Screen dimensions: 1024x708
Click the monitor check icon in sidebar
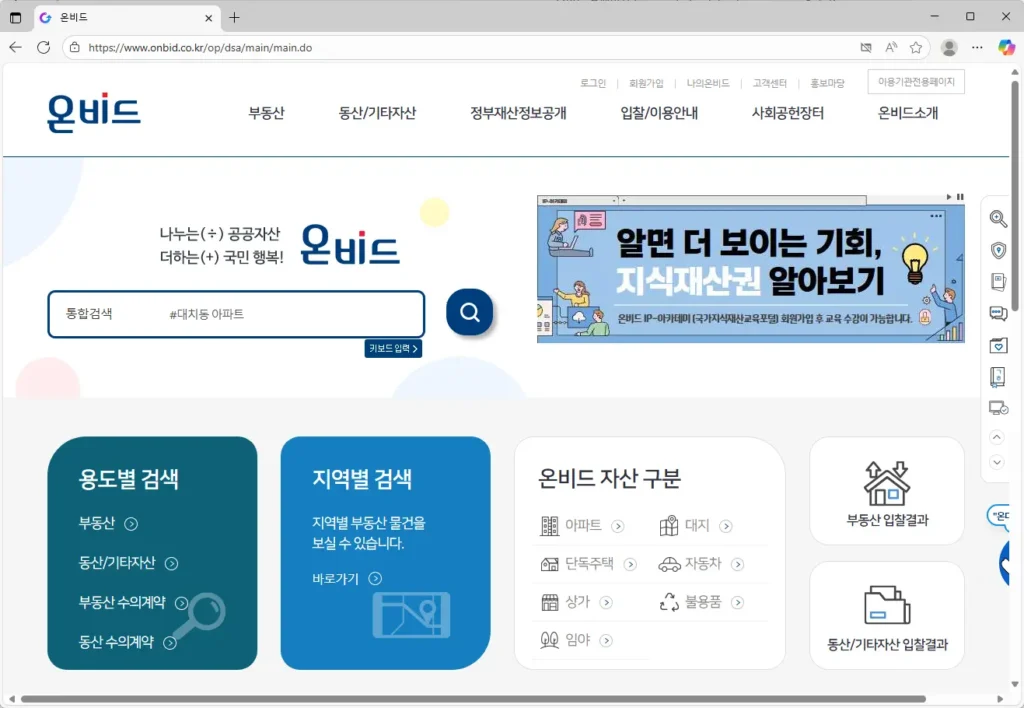point(997,408)
